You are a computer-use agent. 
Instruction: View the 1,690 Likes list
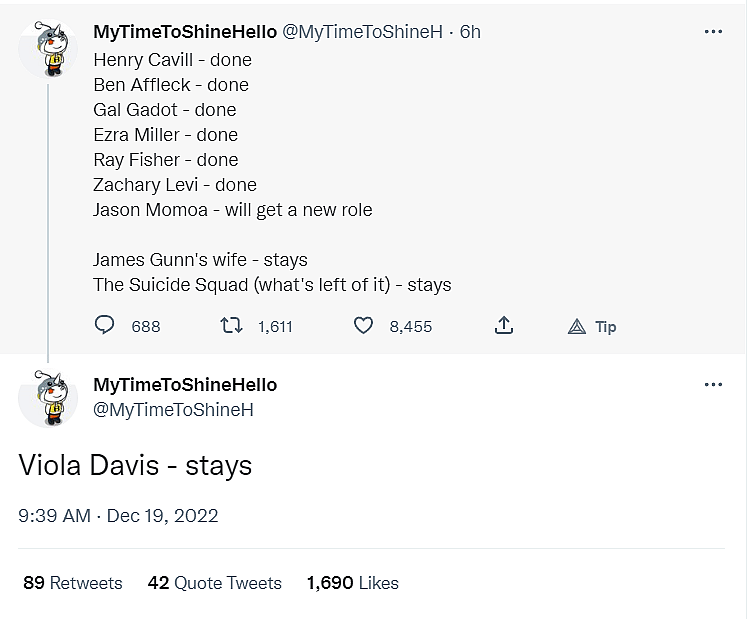point(352,583)
